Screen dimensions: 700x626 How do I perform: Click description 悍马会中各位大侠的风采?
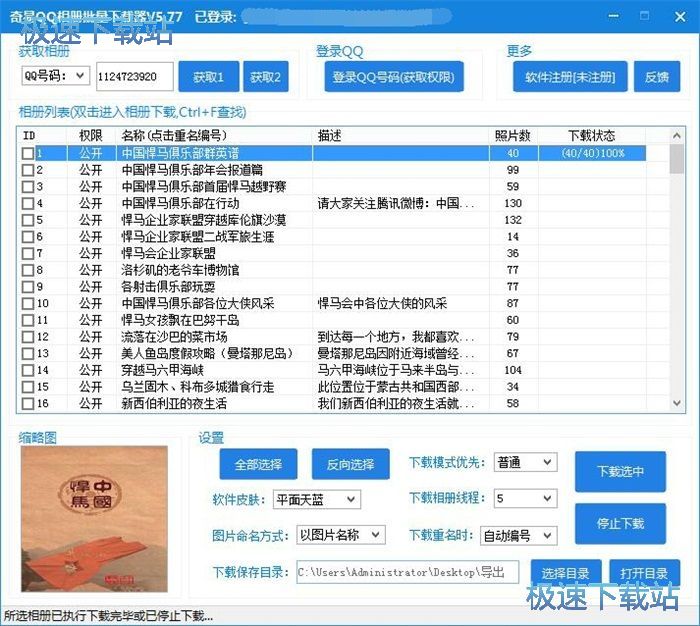tap(382, 304)
